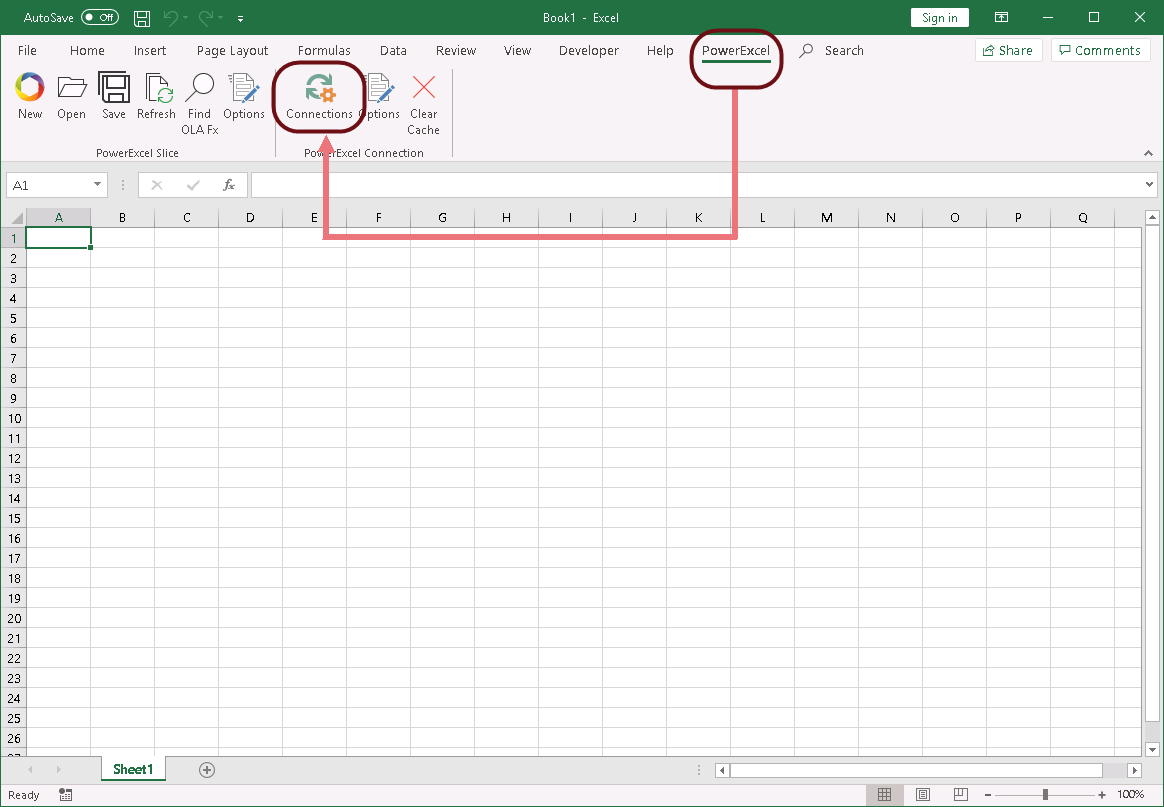
Task: Select row 20 header
Action: pyautogui.click(x=14, y=618)
